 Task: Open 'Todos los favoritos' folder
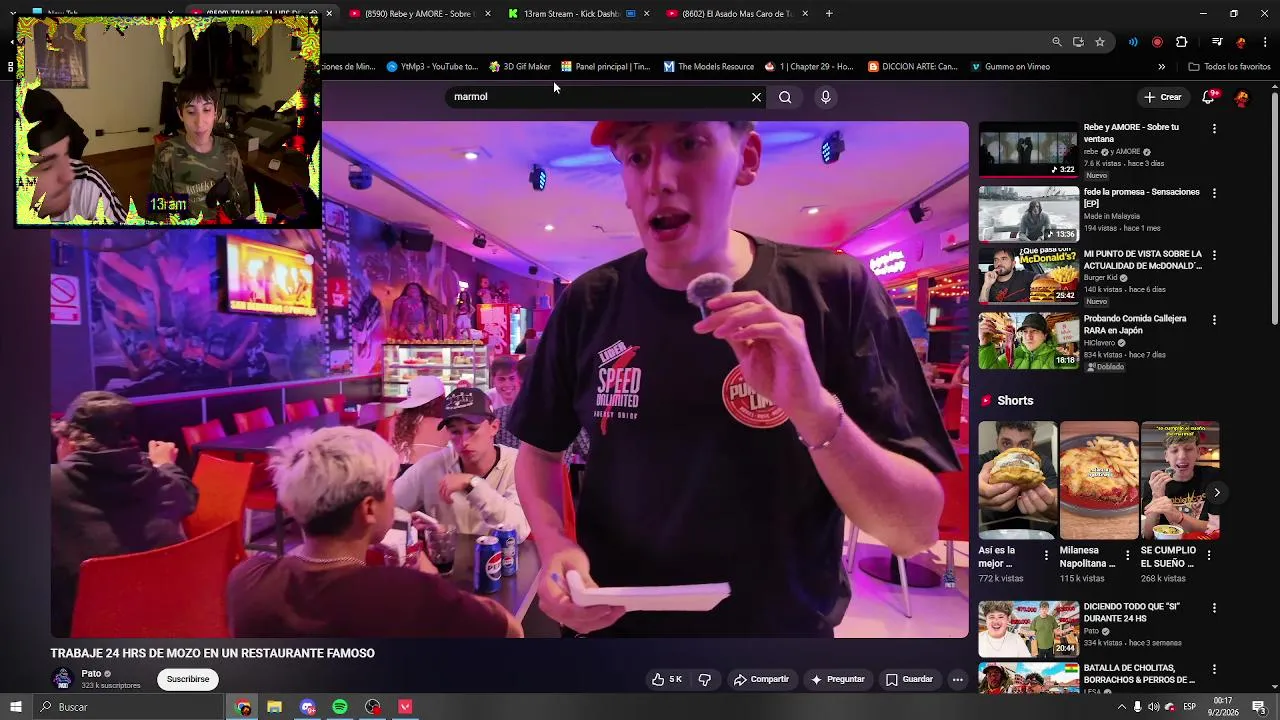point(1229,67)
